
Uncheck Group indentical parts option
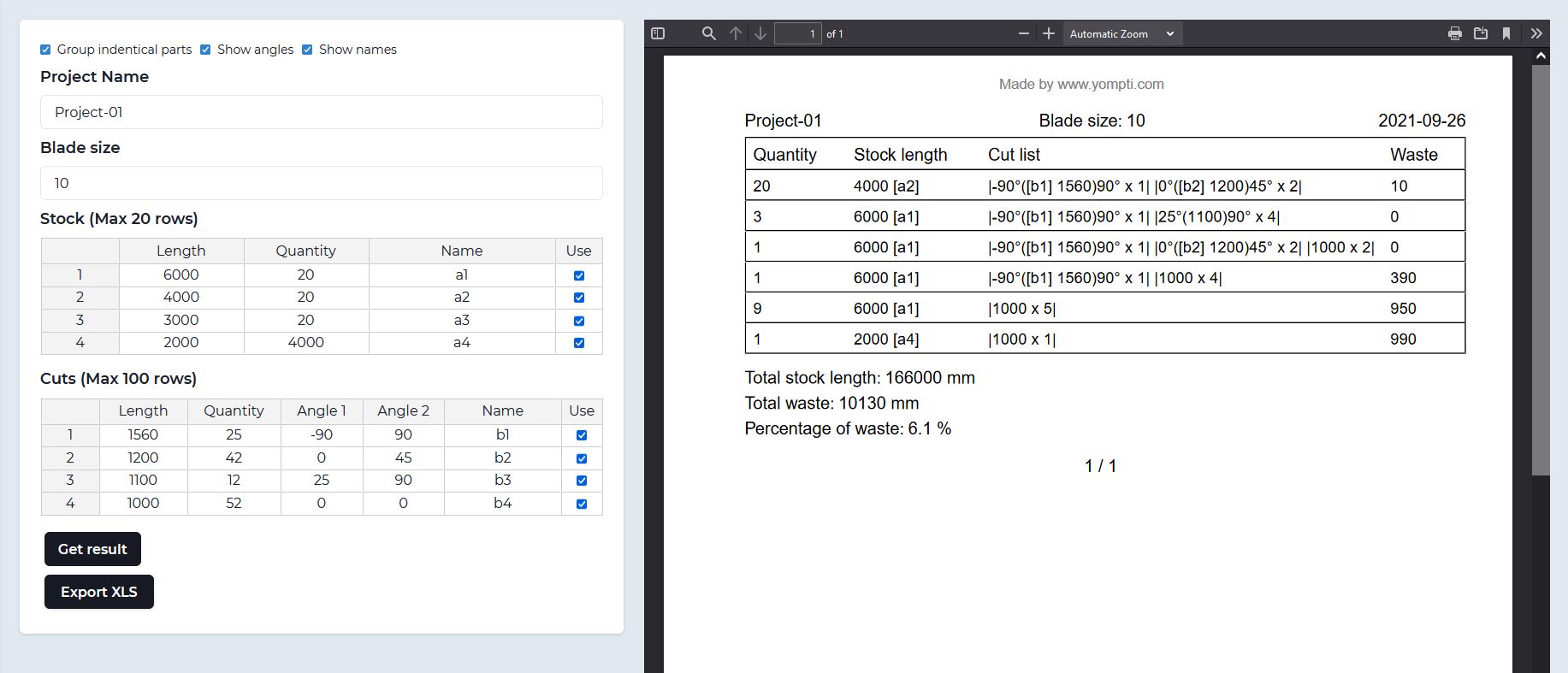[x=46, y=50]
